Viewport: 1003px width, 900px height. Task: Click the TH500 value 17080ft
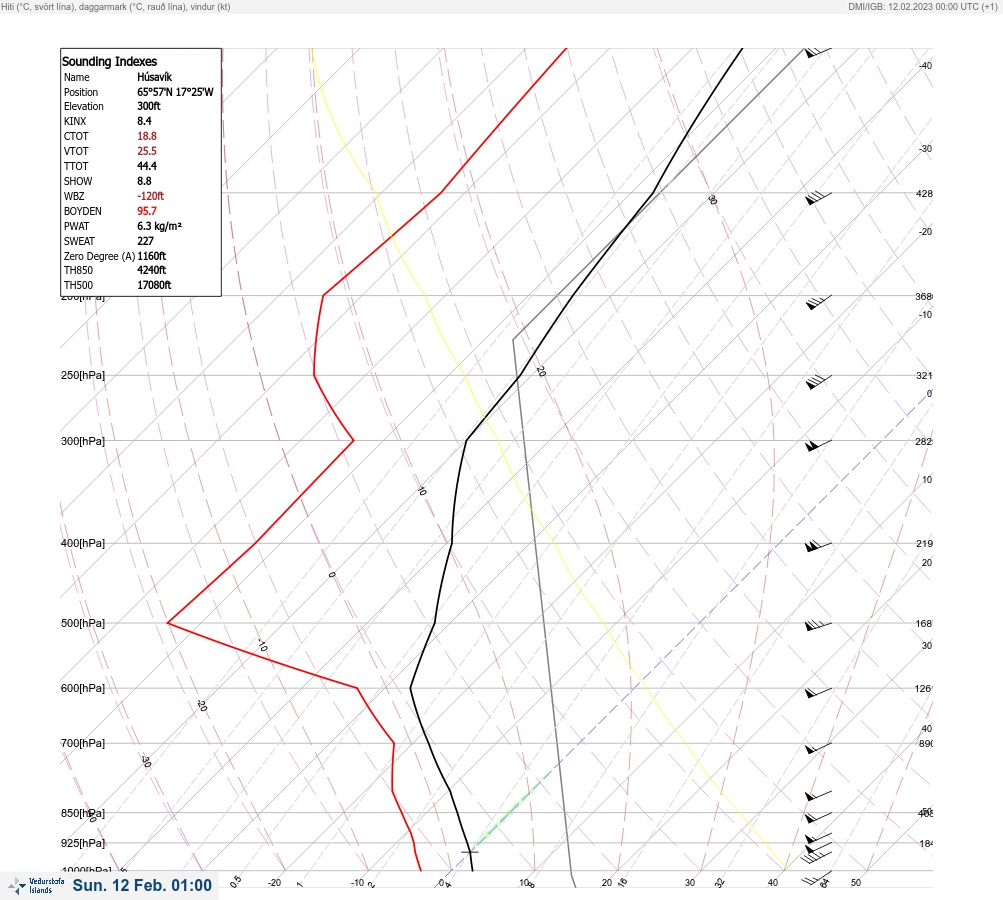tap(154, 285)
